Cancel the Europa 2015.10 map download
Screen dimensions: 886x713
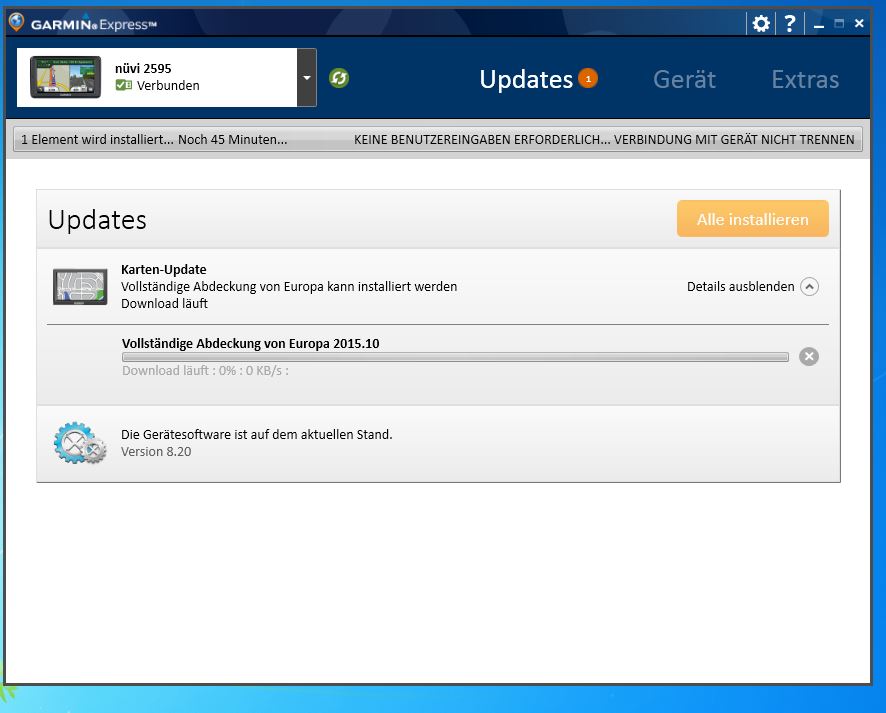(809, 357)
